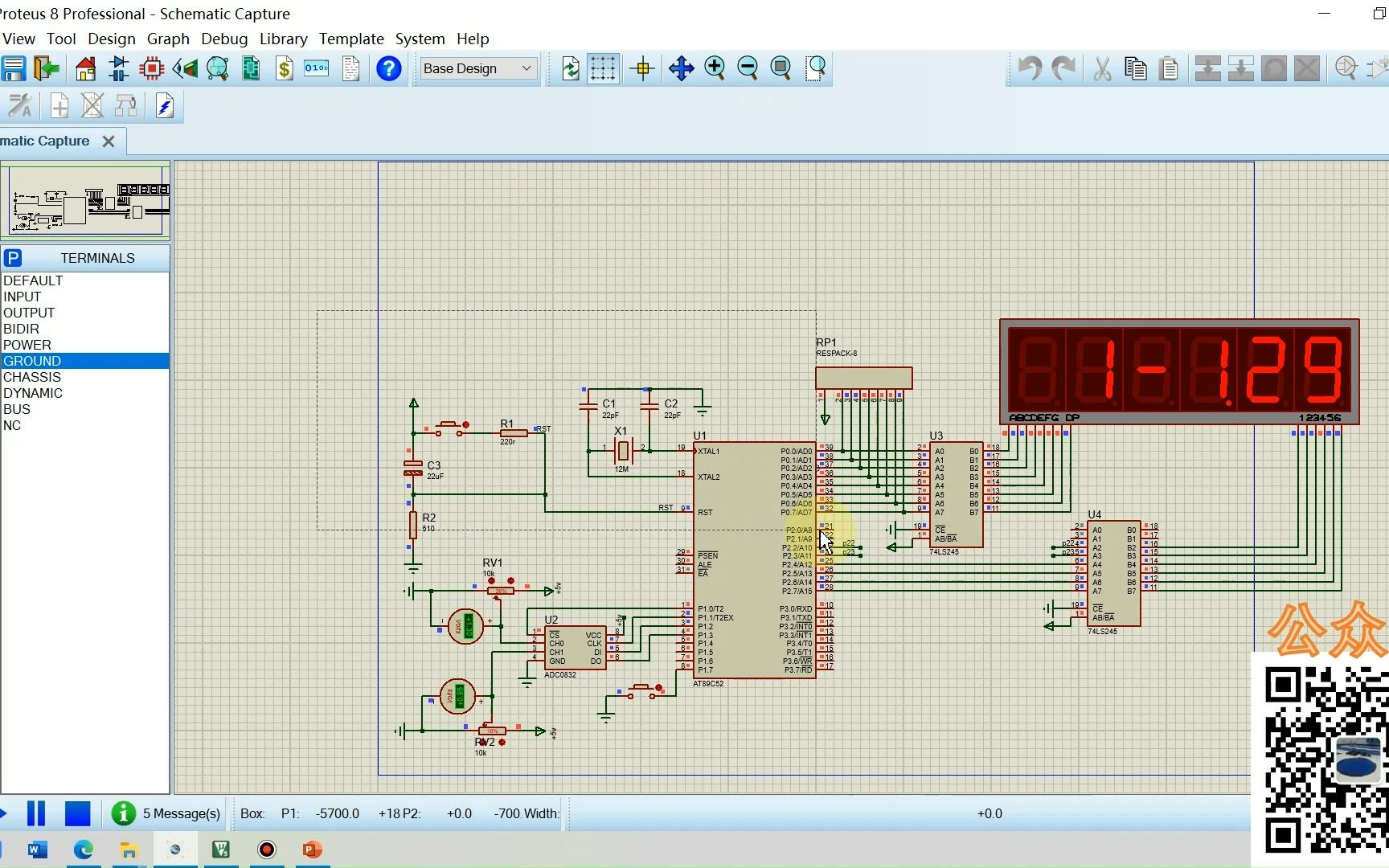The width and height of the screenshot is (1389, 868).
Task: Open the Design menu
Action: pyautogui.click(x=111, y=39)
